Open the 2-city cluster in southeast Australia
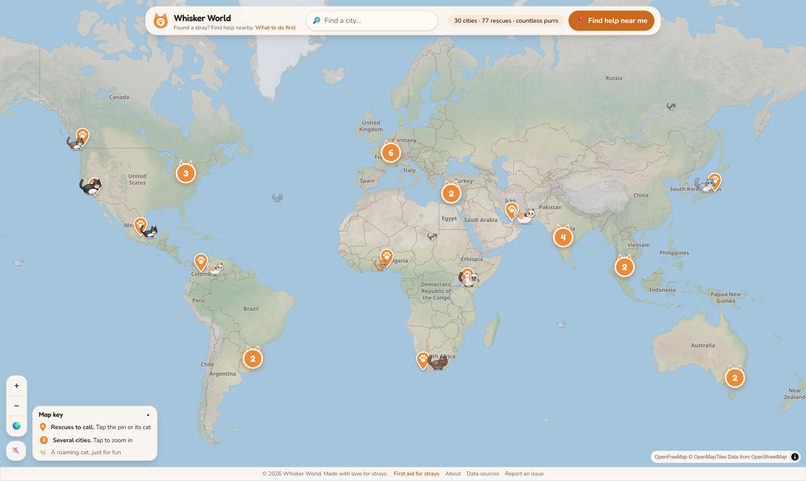The image size is (806, 481). (x=735, y=377)
